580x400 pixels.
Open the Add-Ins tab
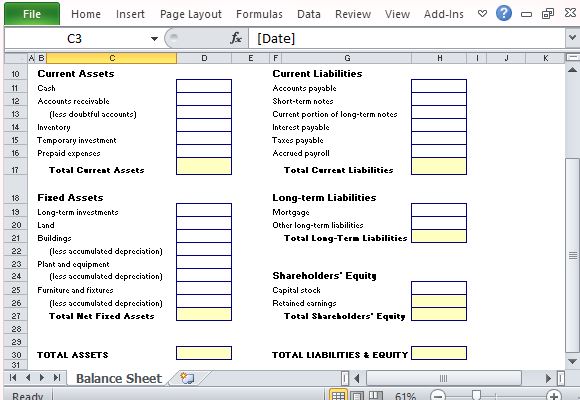[x=444, y=14]
